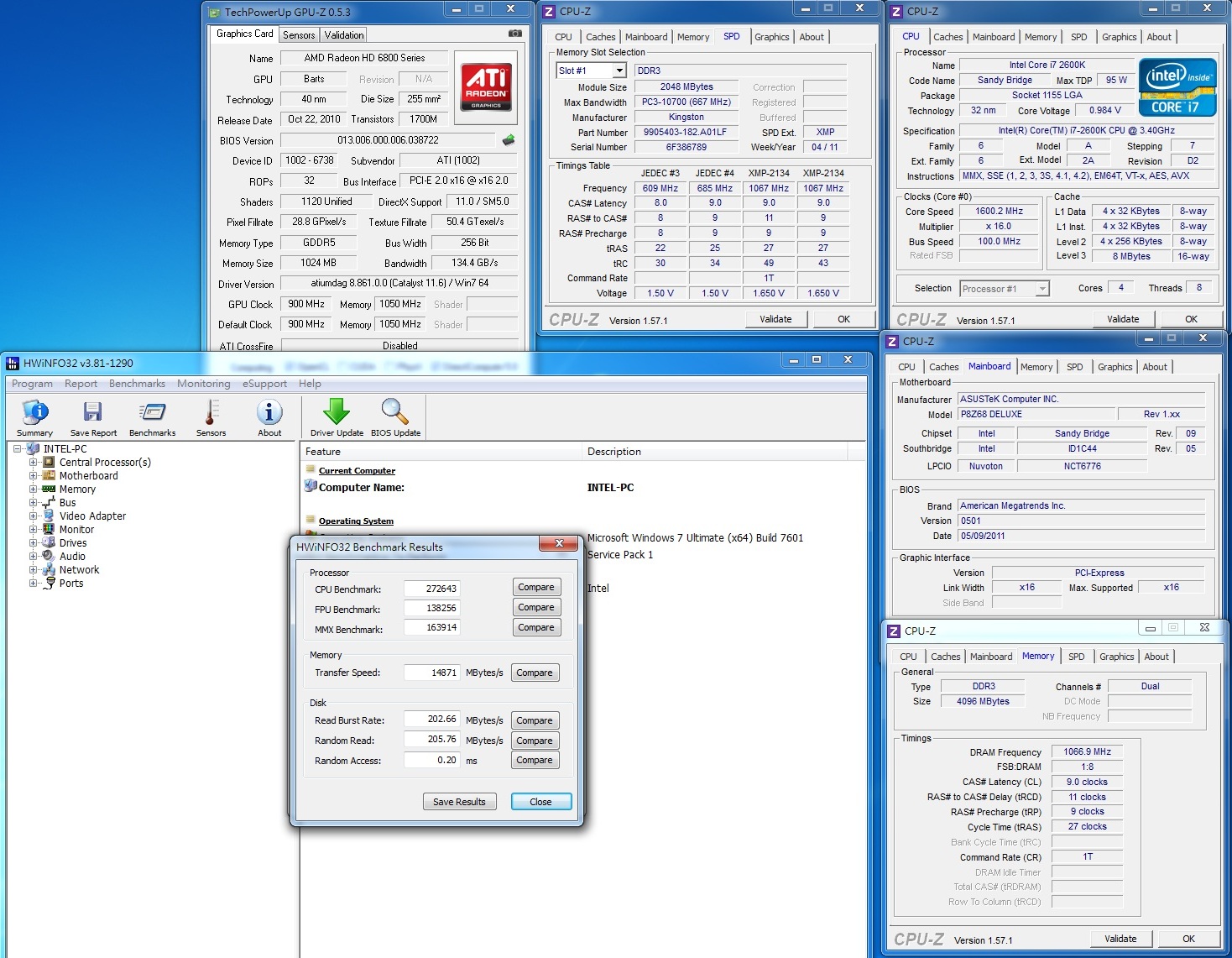Click the Save Results button
The image size is (1232, 958).
(459, 802)
